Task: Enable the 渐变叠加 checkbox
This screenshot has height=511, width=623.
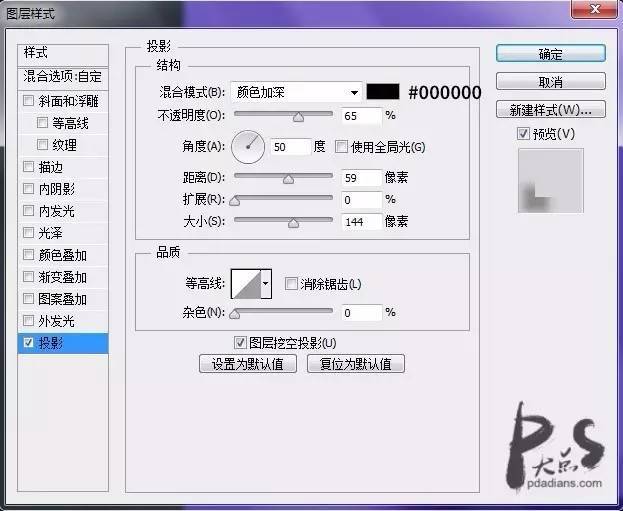Action: pyautogui.click(x=28, y=276)
